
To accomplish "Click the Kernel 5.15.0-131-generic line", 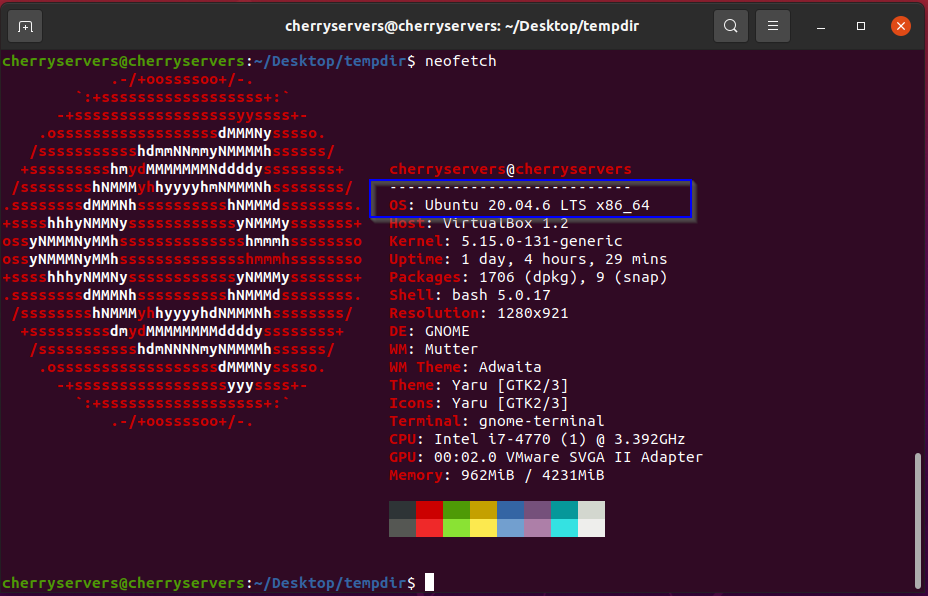I will click(505, 241).
